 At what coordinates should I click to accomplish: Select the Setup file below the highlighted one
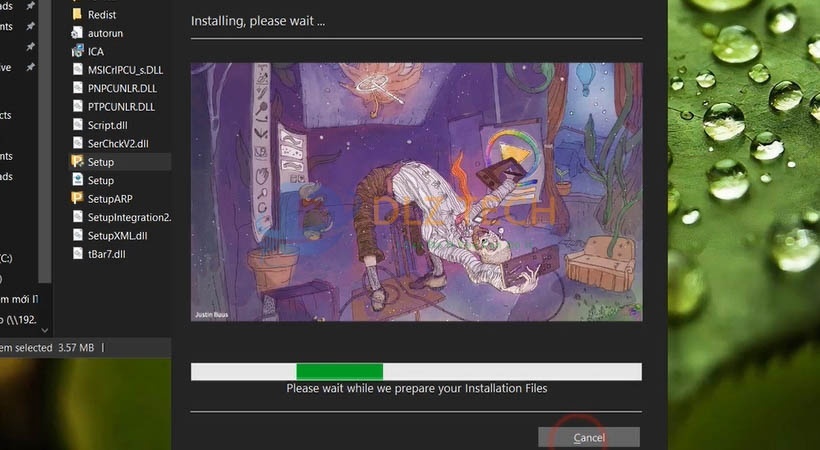tap(100, 180)
